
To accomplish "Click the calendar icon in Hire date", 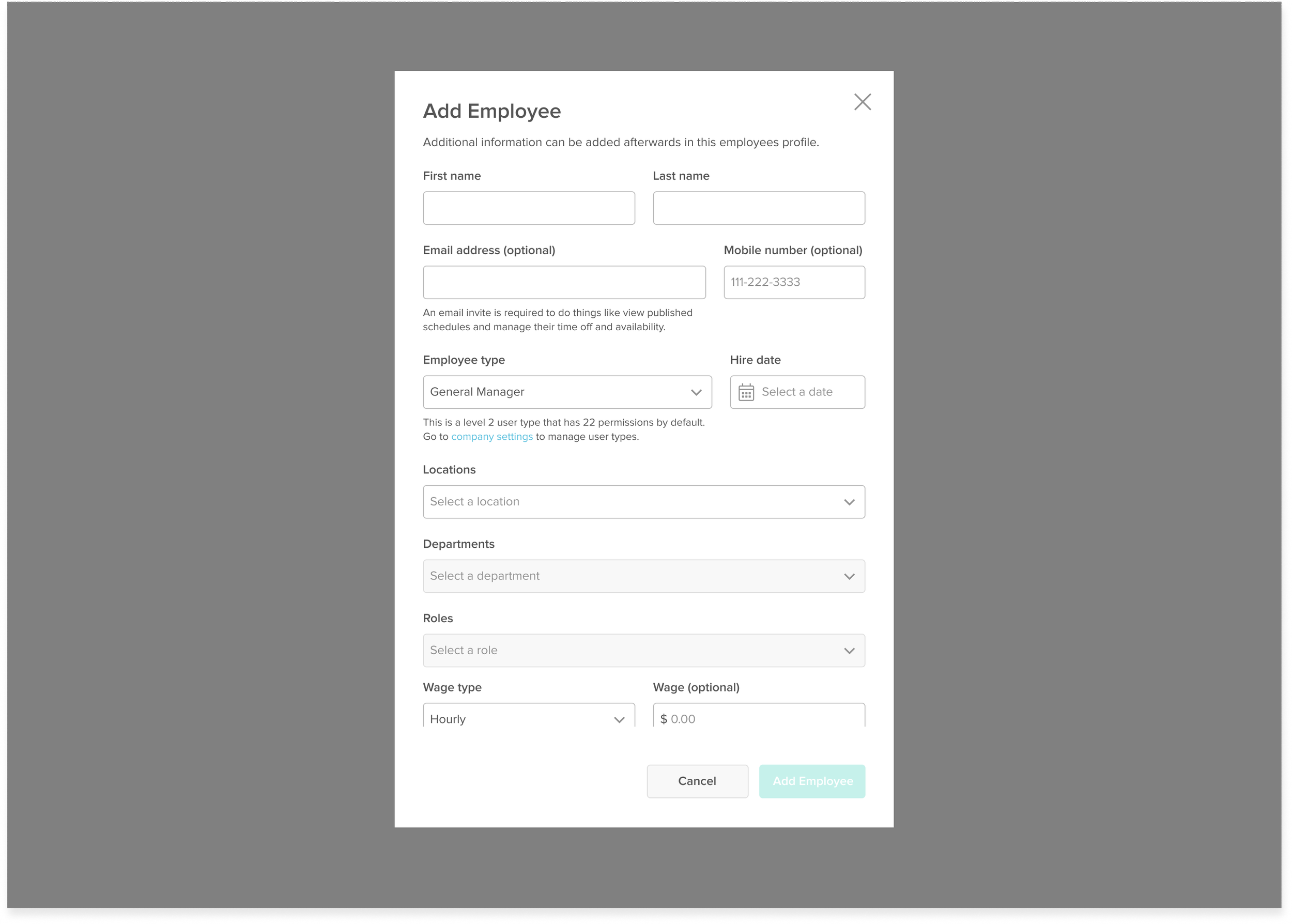I will 746,392.
